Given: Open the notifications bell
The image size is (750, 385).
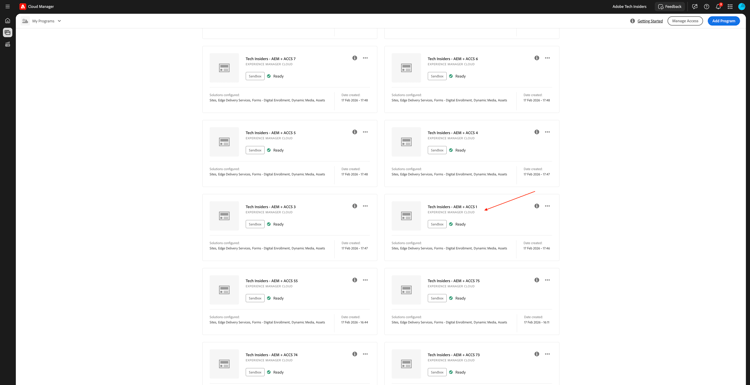Looking at the screenshot, I should 718,7.
